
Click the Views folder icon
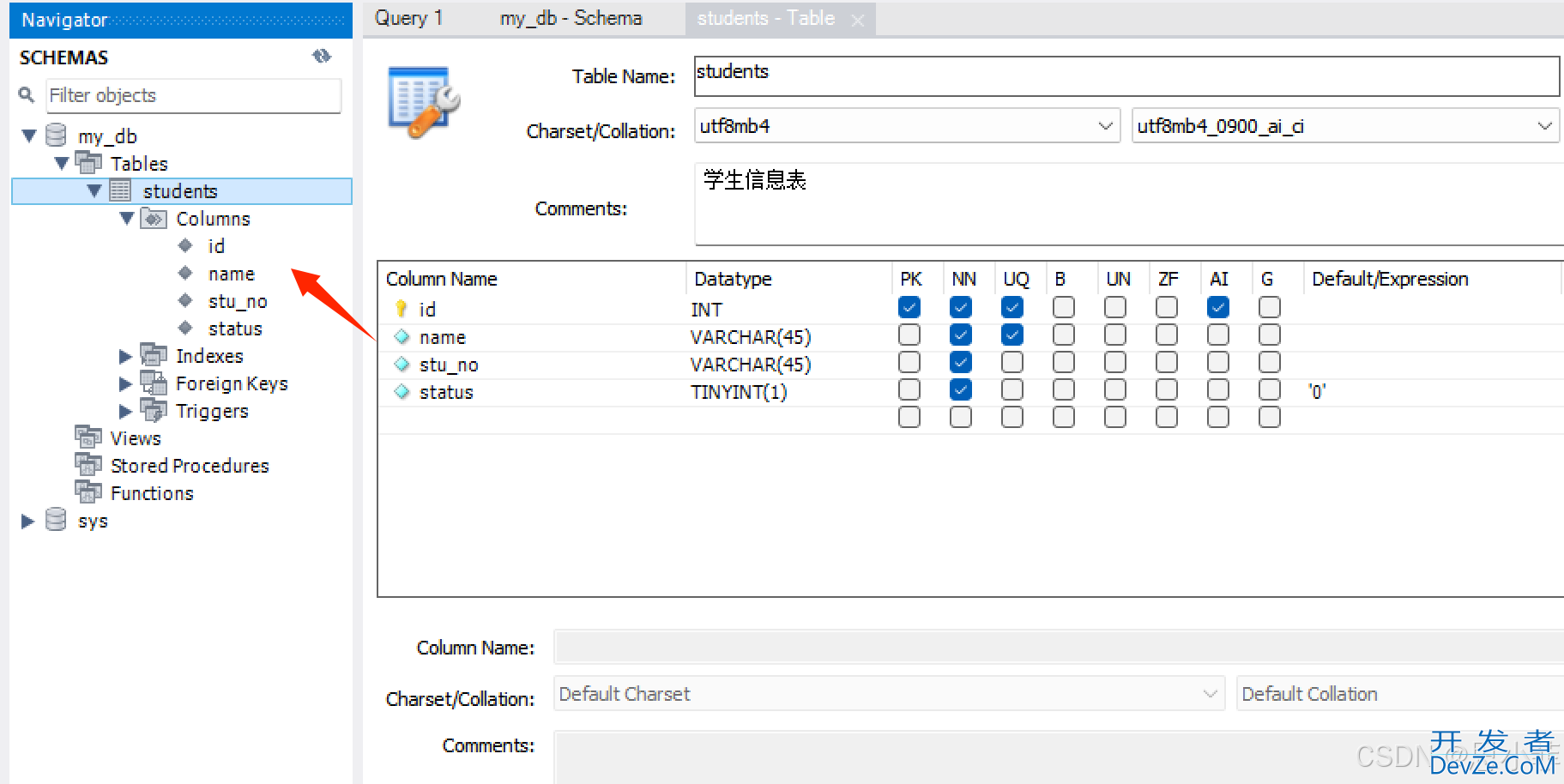pos(88,437)
